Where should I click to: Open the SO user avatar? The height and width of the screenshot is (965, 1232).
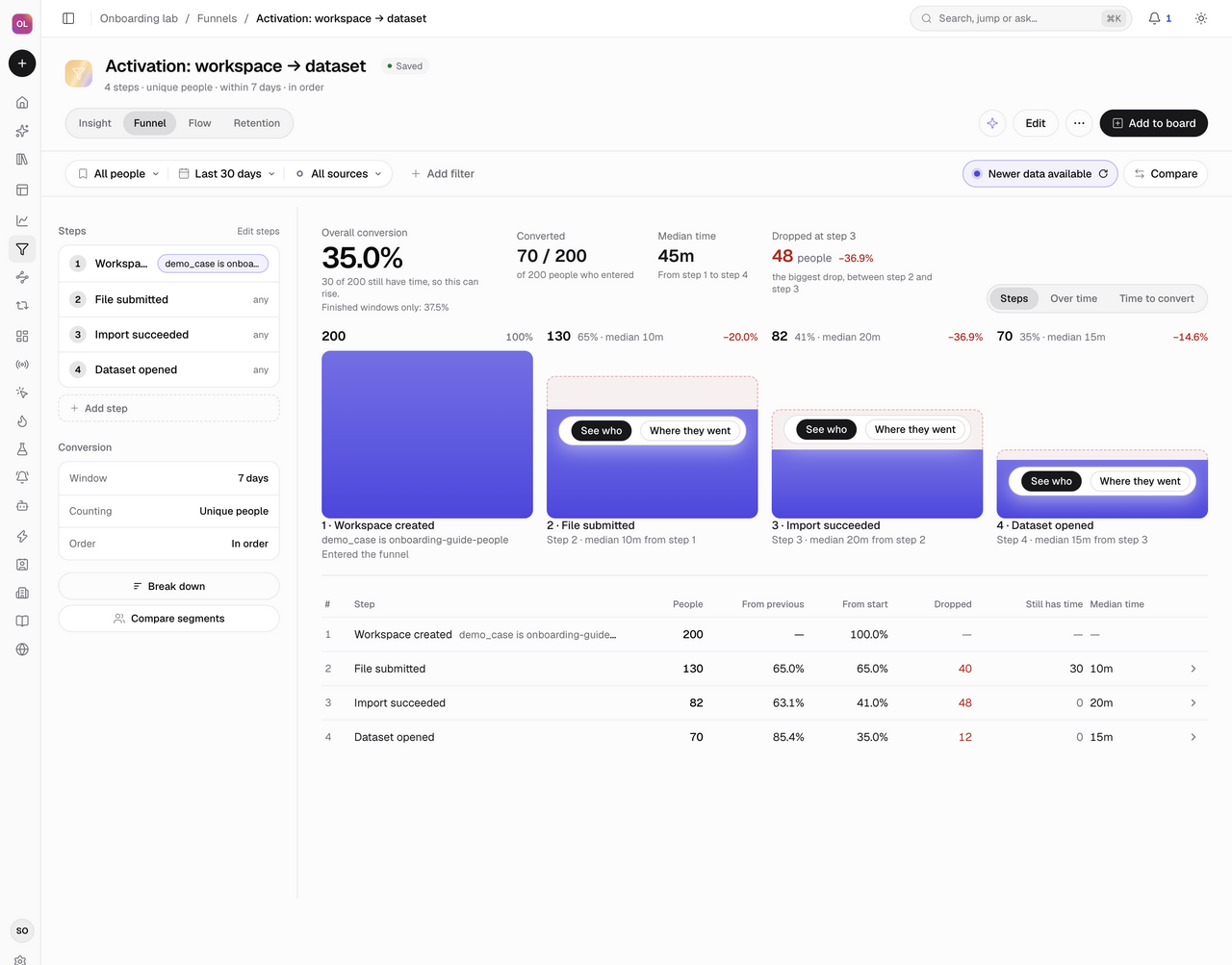click(x=22, y=930)
